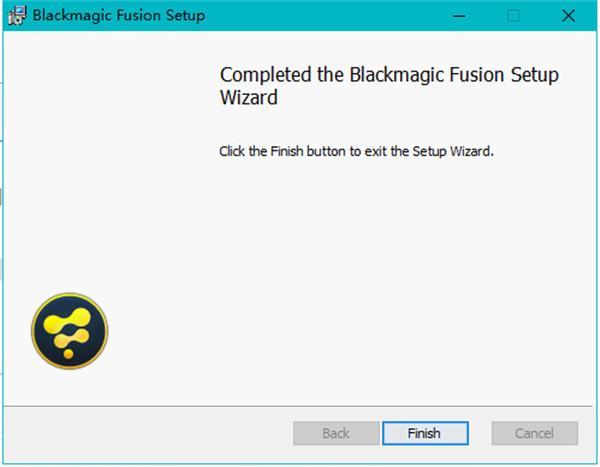
Task: Click the disabled Cancel button
Action: [x=535, y=433]
